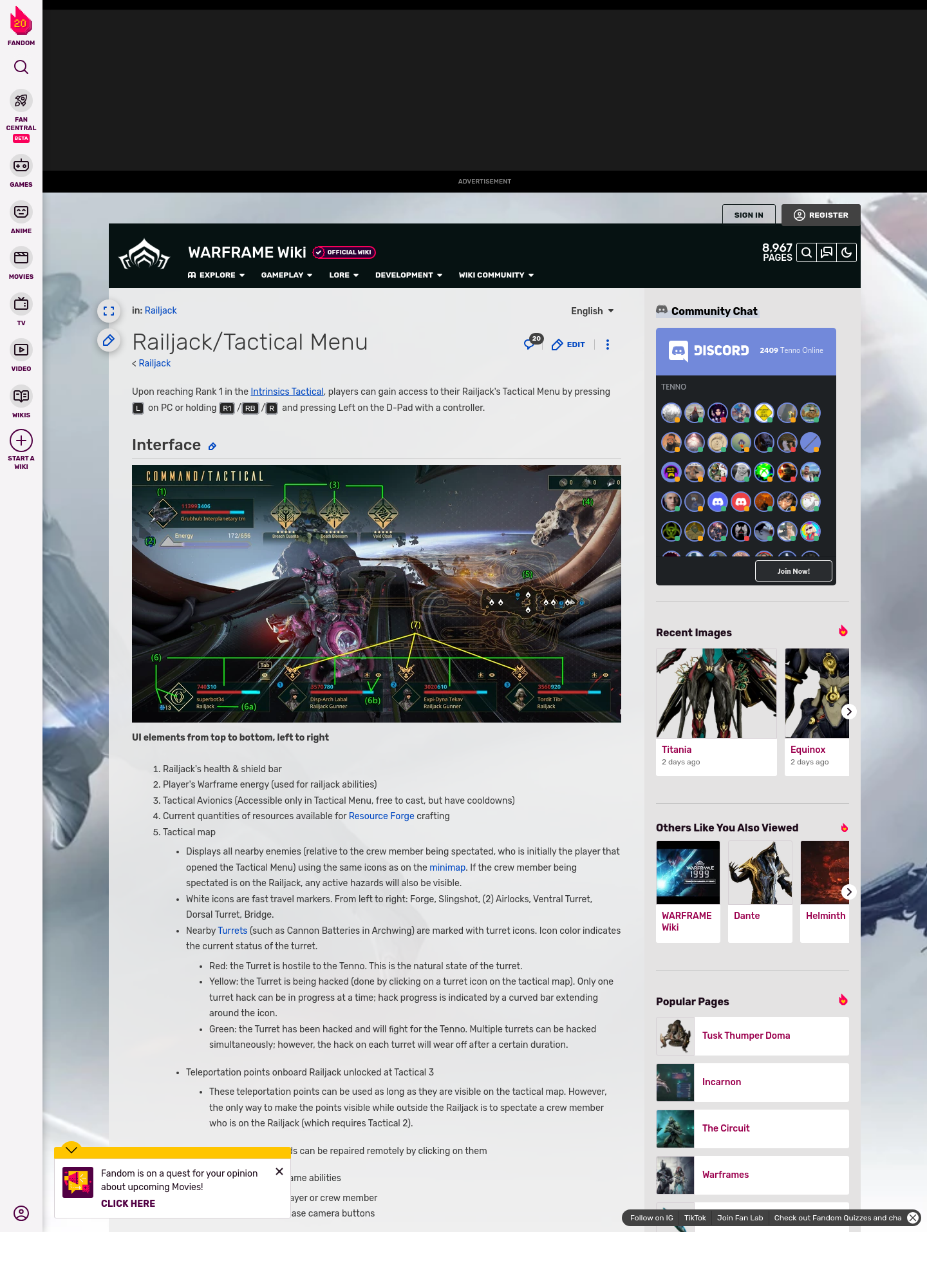Open the wiki discussions icon in header
Viewport: 927px width, 1288px height.
[827, 252]
